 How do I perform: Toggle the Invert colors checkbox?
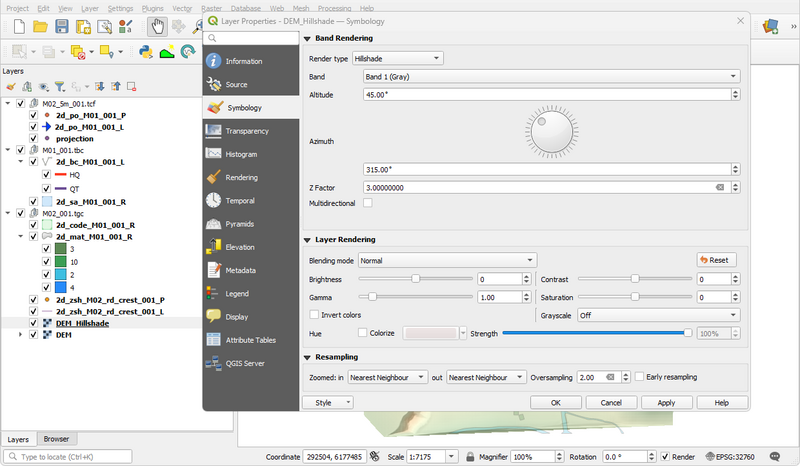(315, 314)
